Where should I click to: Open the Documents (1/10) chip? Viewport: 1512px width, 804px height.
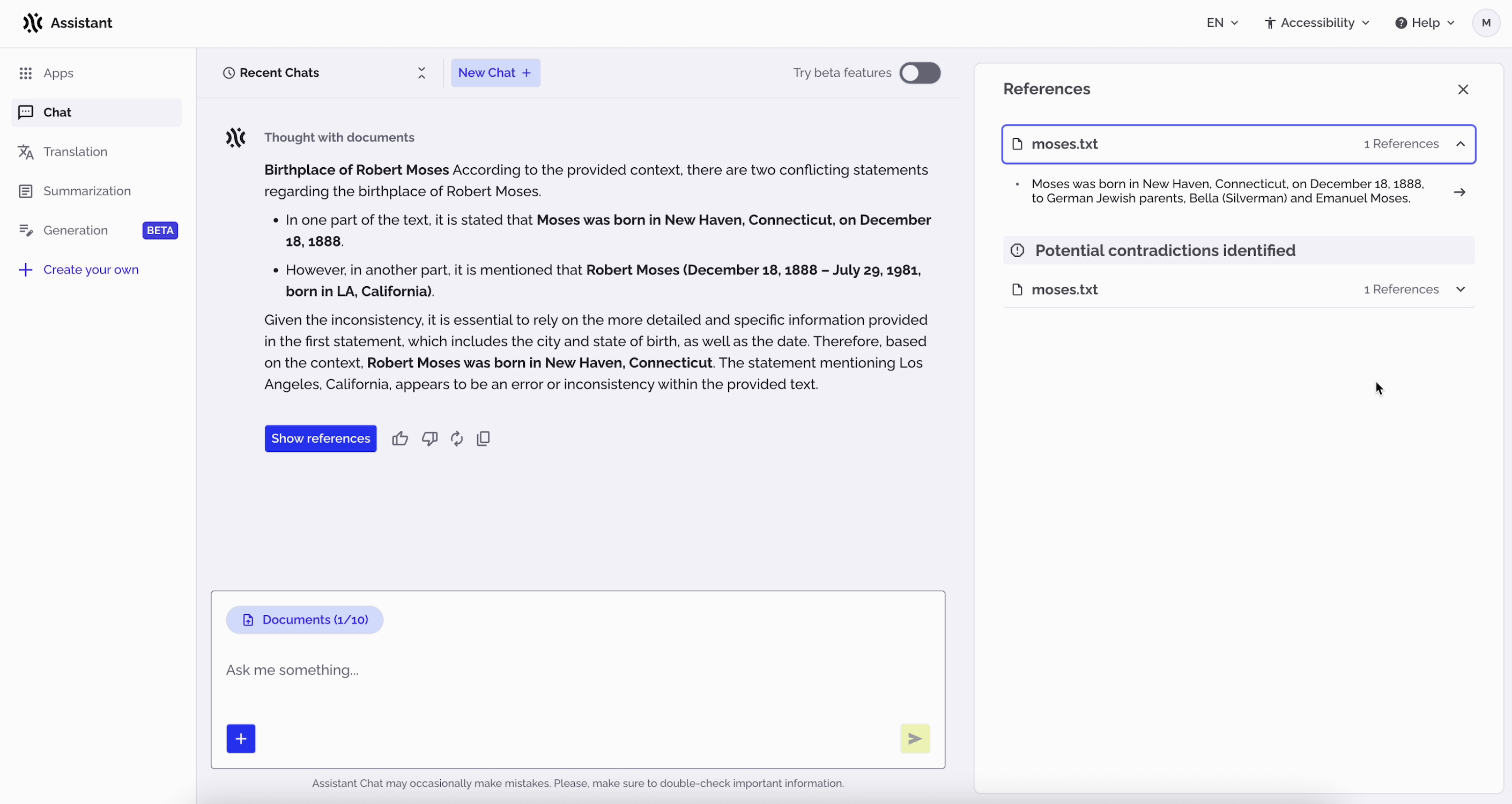pyautogui.click(x=305, y=620)
